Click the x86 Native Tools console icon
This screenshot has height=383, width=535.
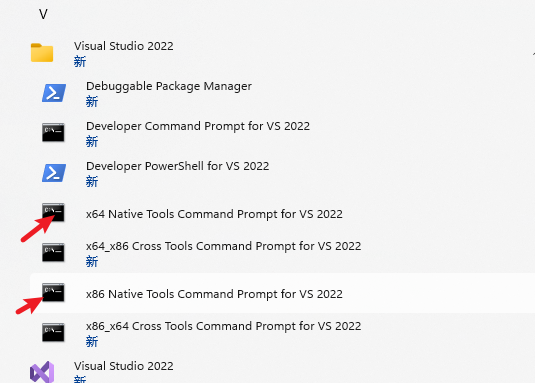(x=53, y=293)
